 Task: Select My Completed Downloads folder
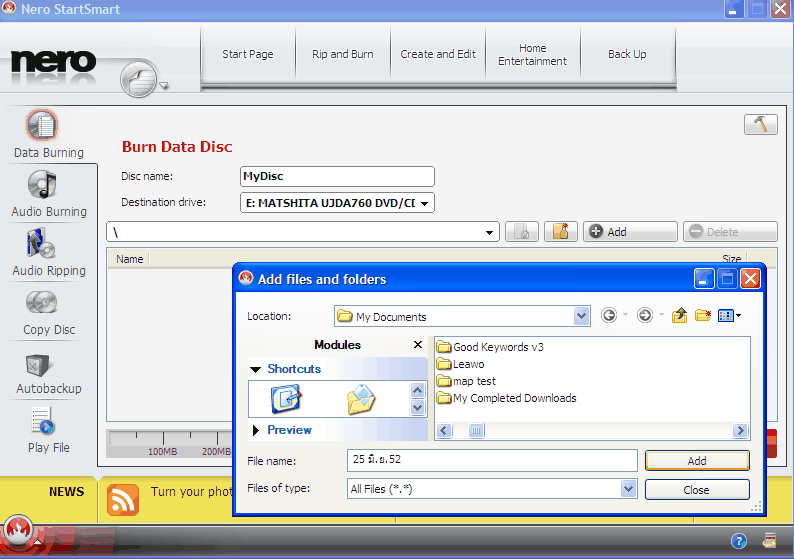[x=506, y=398]
